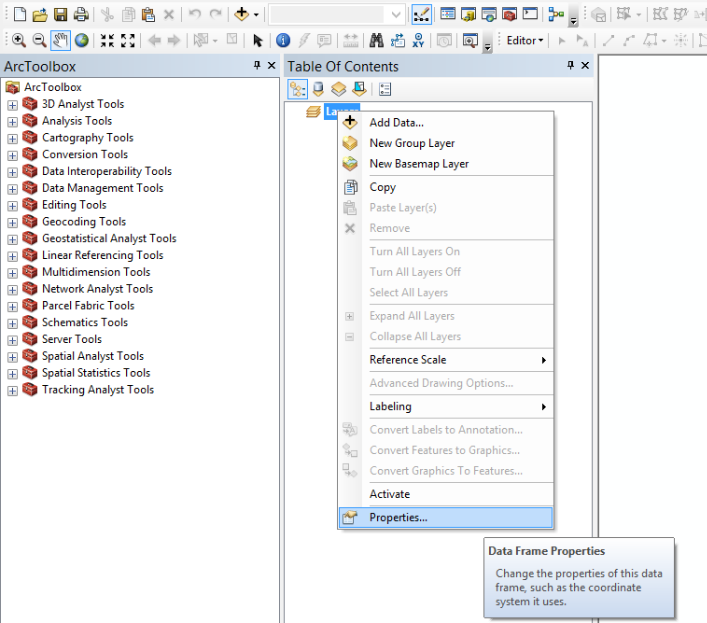Pin the ArcToolbox panel
Image resolution: width=707 pixels, height=623 pixels.
[x=257, y=65]
